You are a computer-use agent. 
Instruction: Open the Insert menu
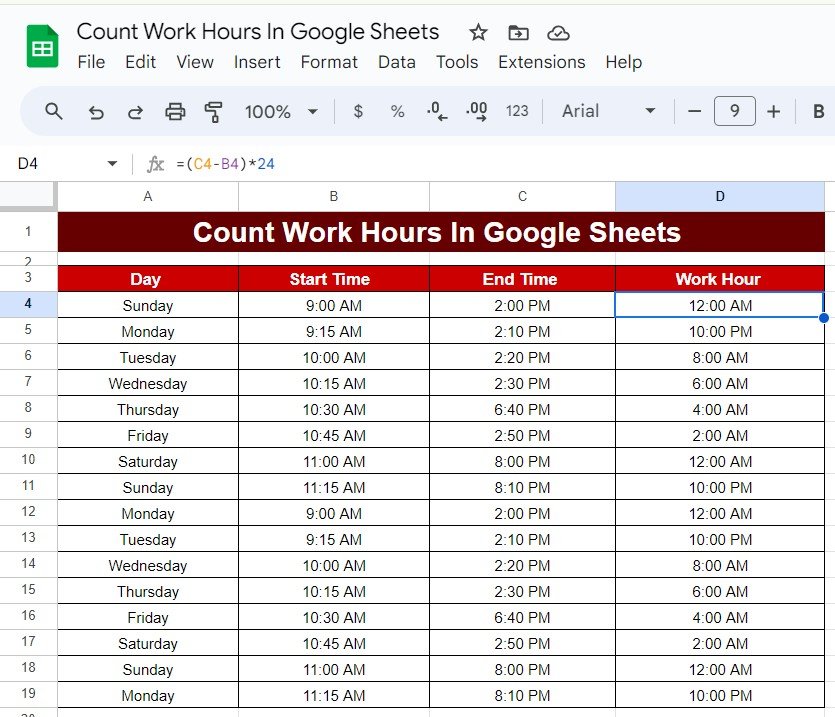257,62
